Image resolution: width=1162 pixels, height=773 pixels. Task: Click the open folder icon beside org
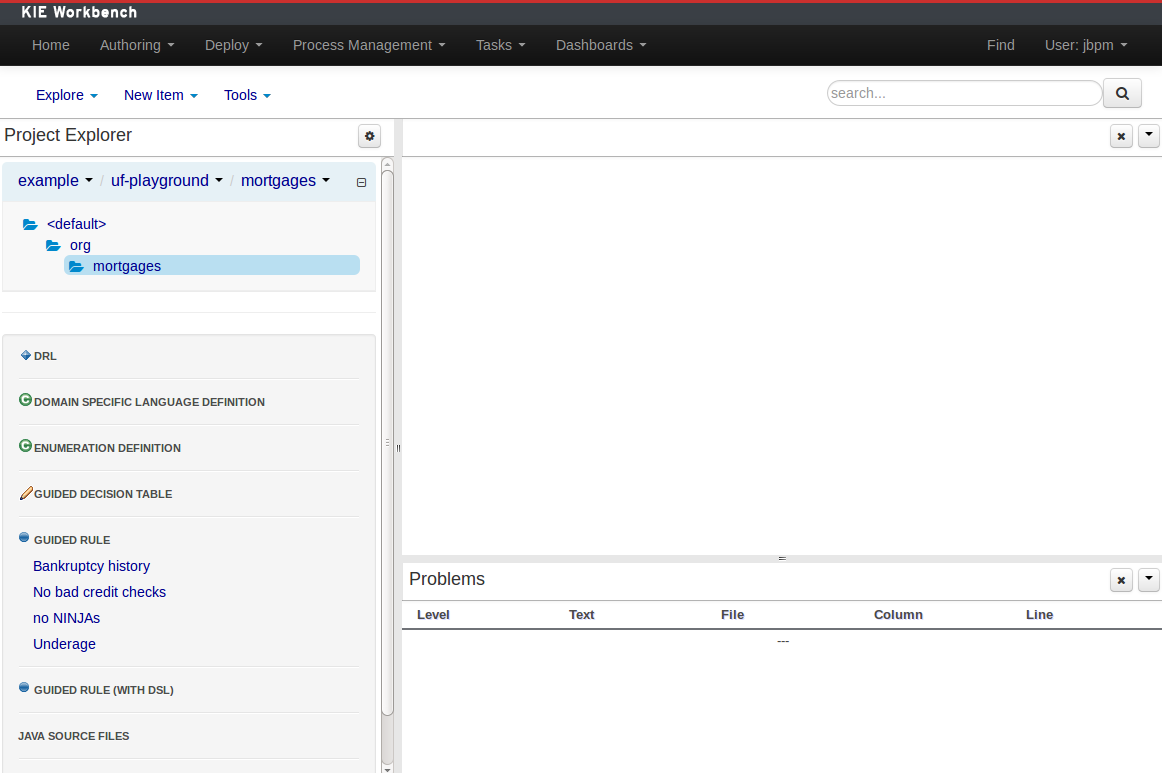[54, 245]
